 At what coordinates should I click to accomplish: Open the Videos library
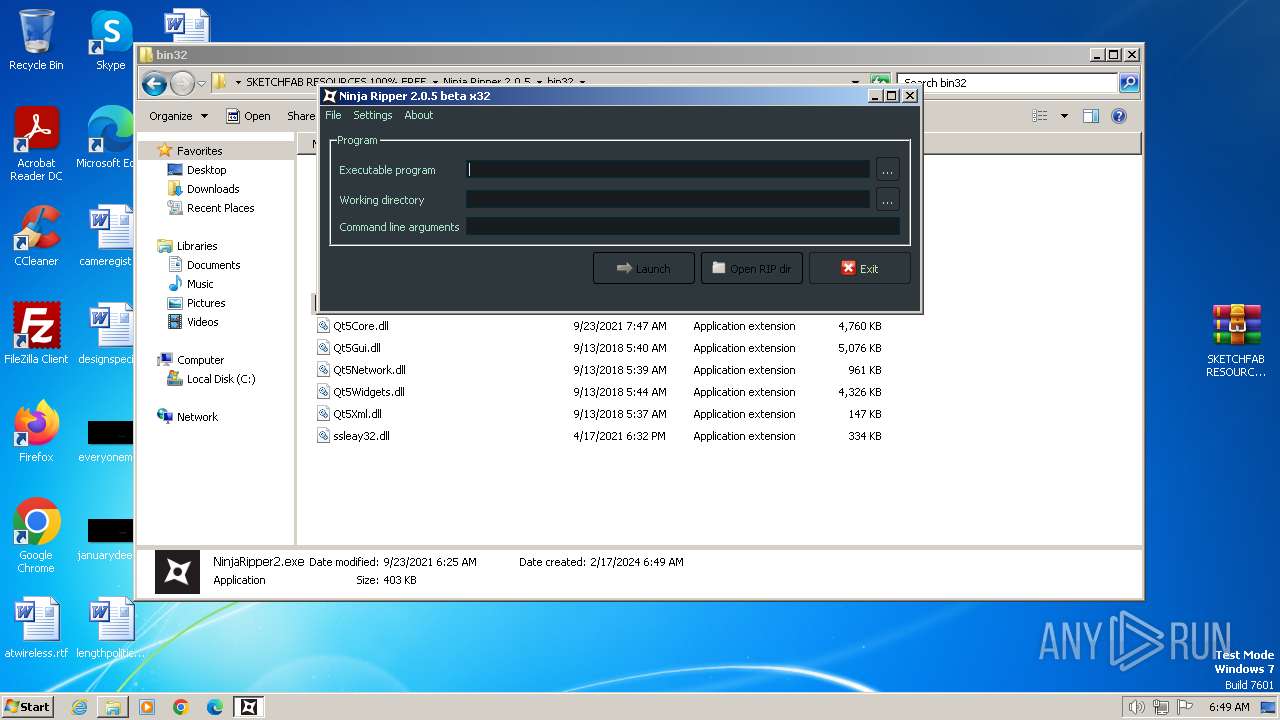point(202,322)
